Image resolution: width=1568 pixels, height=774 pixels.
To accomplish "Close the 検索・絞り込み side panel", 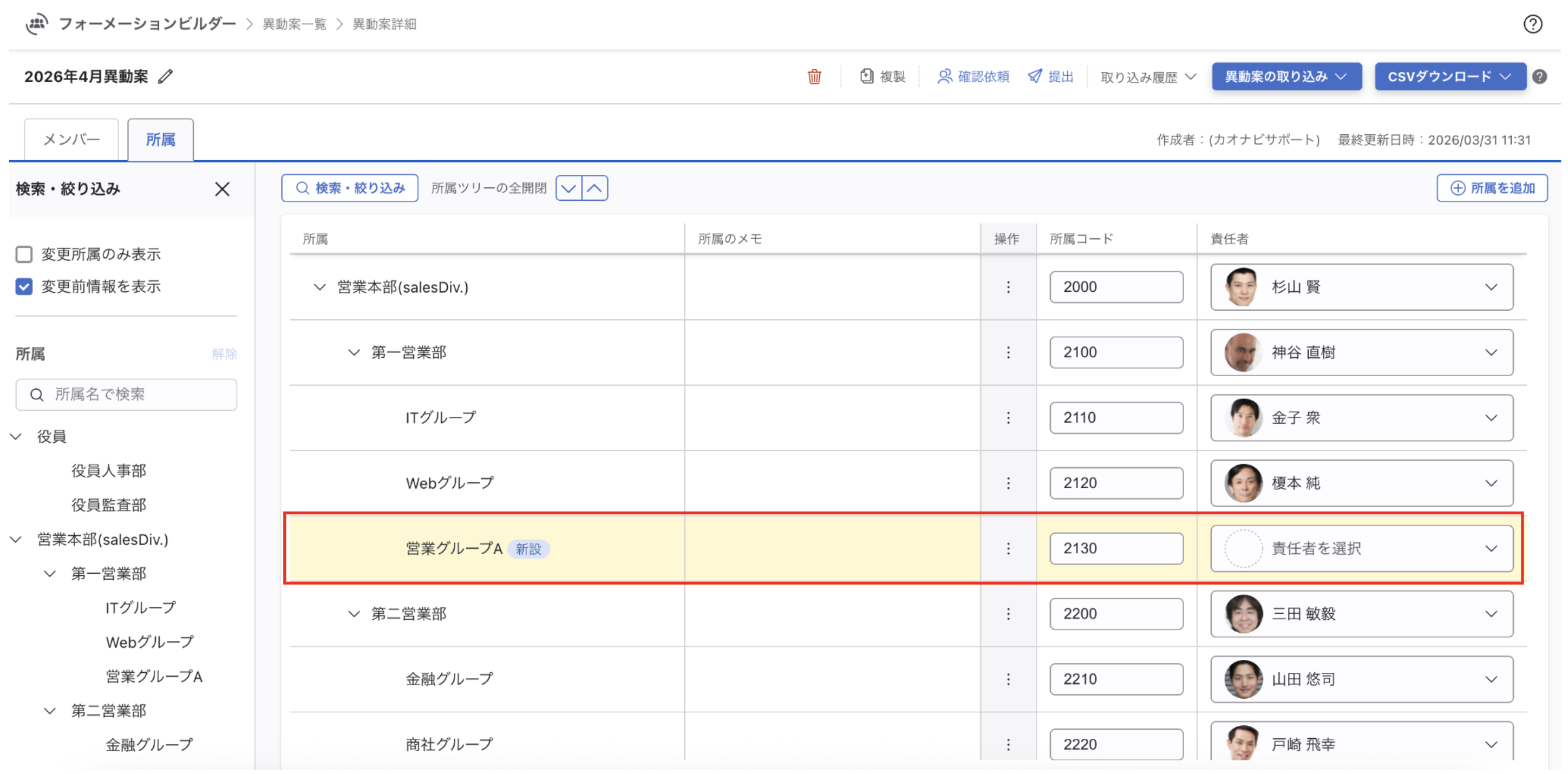I will pos(222,189).
